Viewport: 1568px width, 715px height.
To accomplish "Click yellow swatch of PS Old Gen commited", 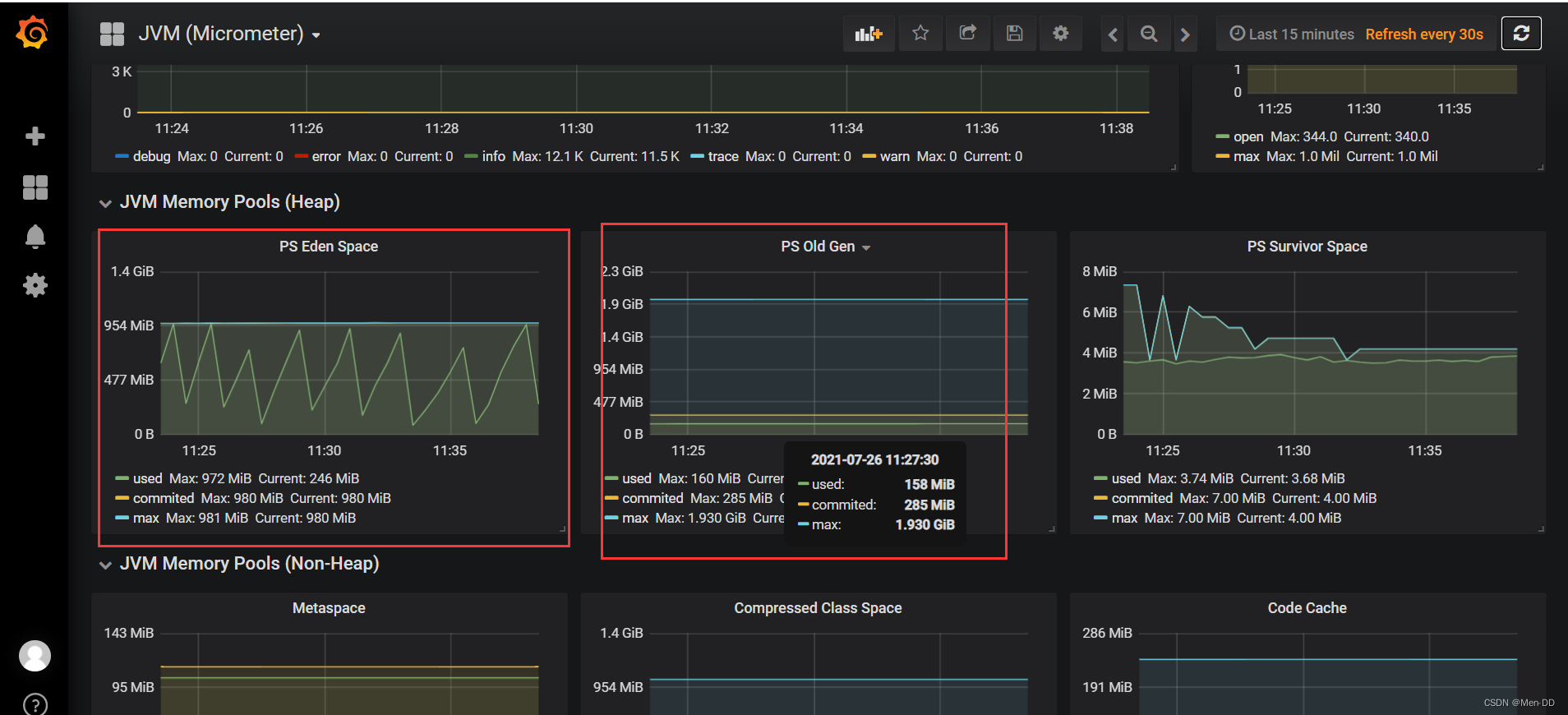I will (611, 498).
